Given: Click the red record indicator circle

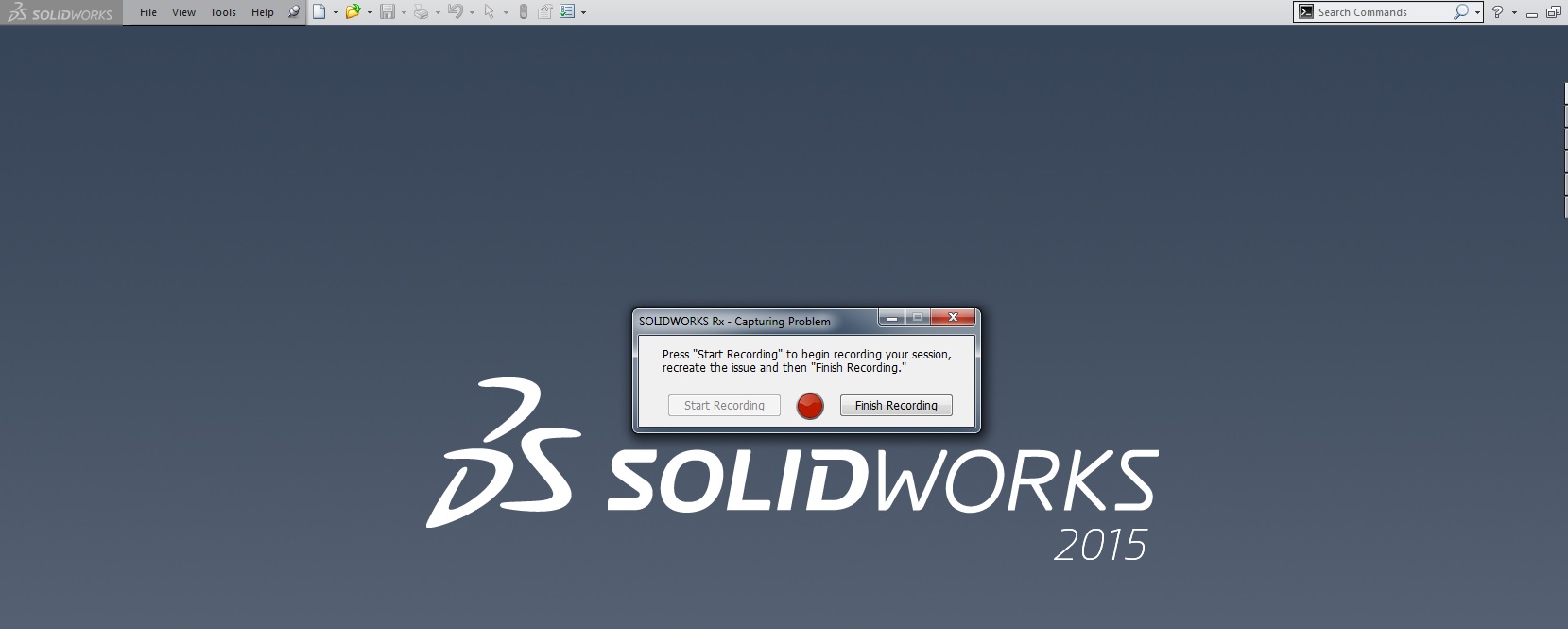Looking at the screenshot, I should click(810, 406).
